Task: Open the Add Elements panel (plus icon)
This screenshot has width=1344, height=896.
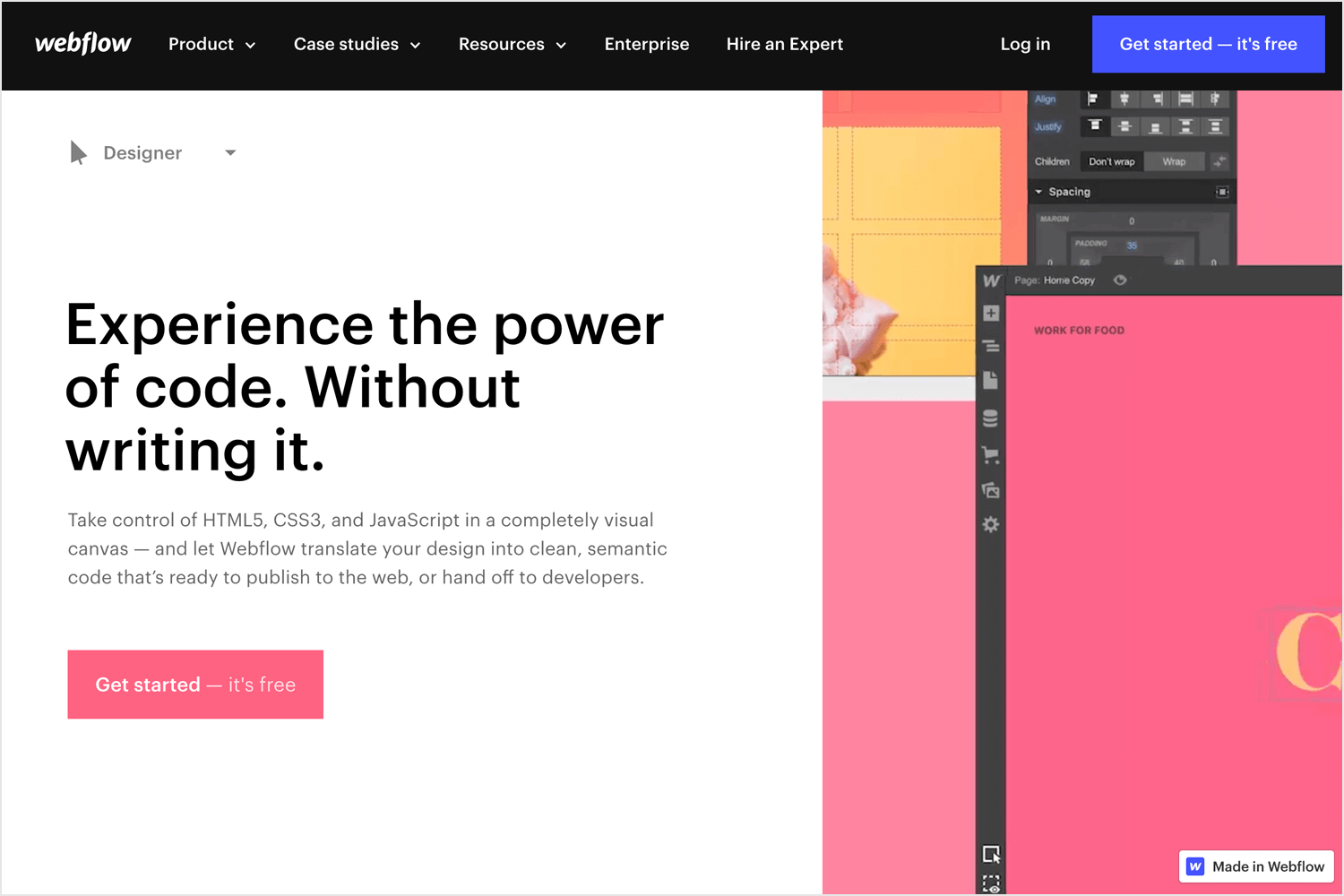Action: (x=991, y=313)
